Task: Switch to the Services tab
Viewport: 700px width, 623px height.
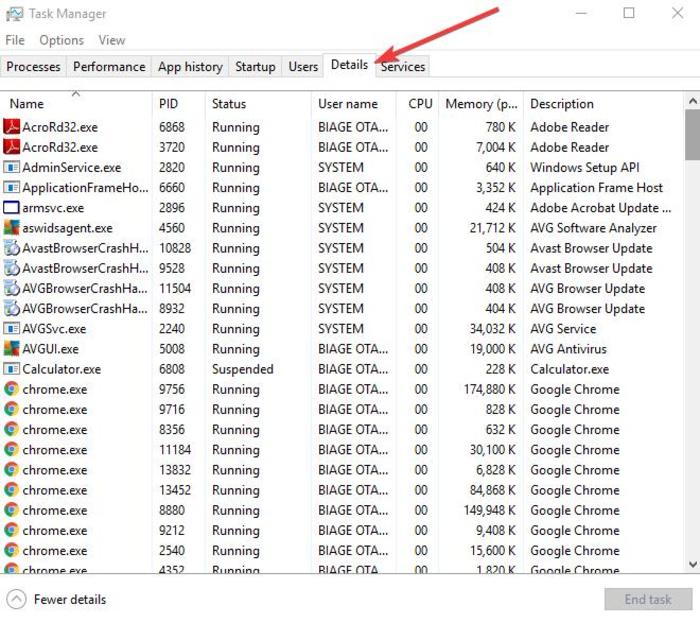Action: [x=403, y=67]
